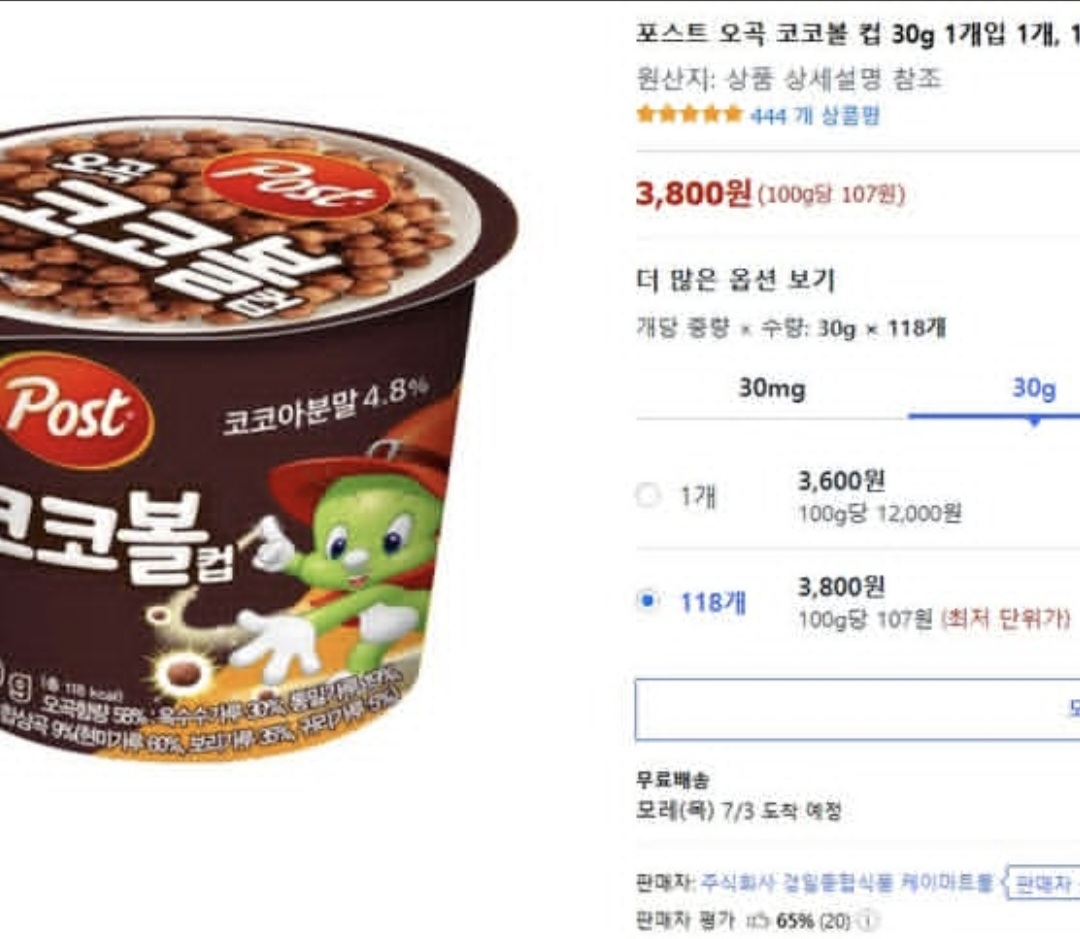Open the 444 개 상품평 reviews link

pyautogui.click(x=815, y=115)
